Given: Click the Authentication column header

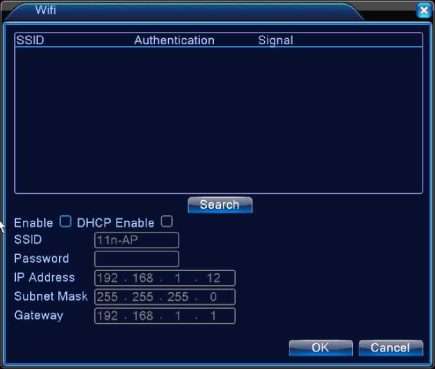Looking at the screenshot, I should pyautogui.click(x=174, y=40).
